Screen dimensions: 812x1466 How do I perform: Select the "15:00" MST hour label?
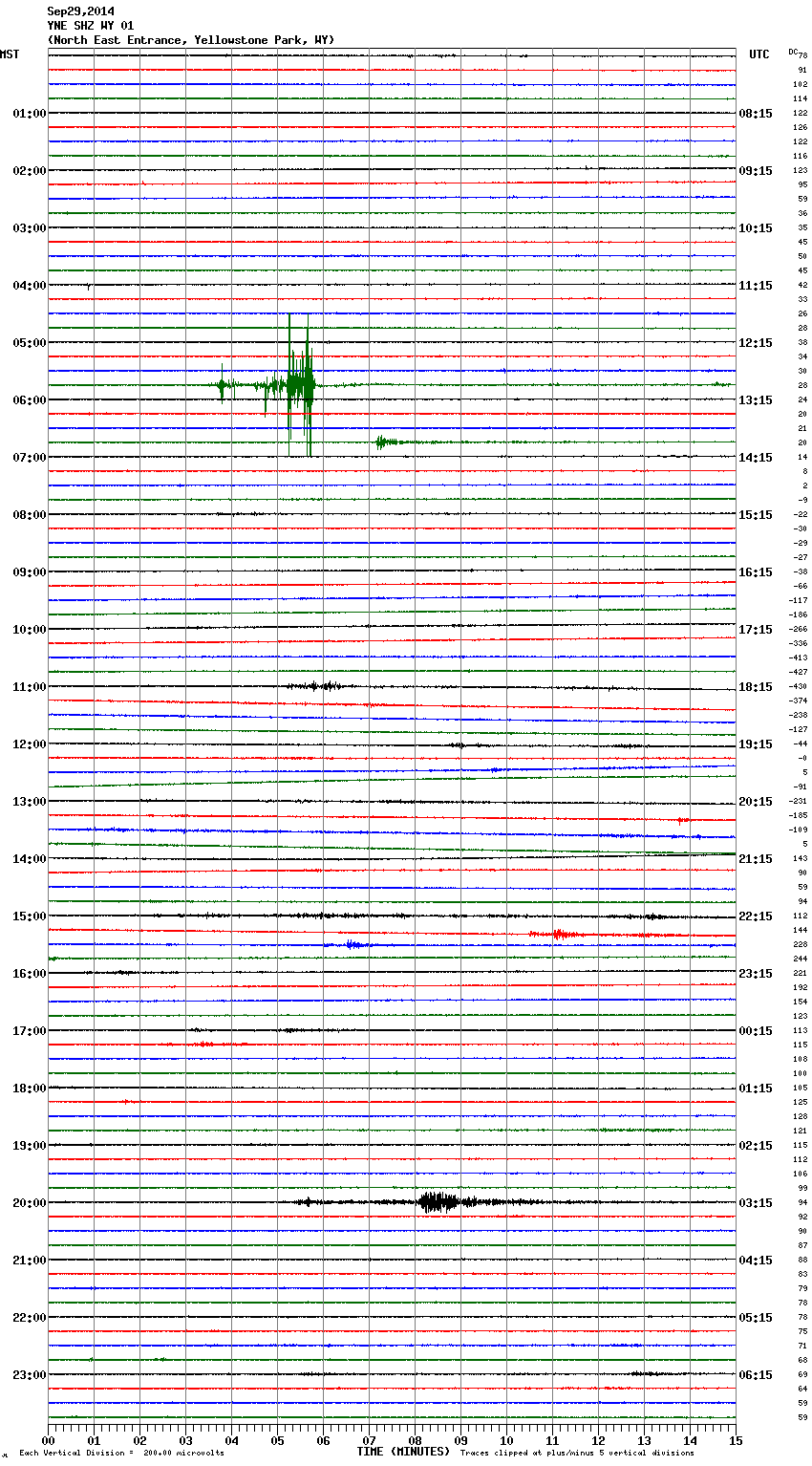click(x=30, y=916)
